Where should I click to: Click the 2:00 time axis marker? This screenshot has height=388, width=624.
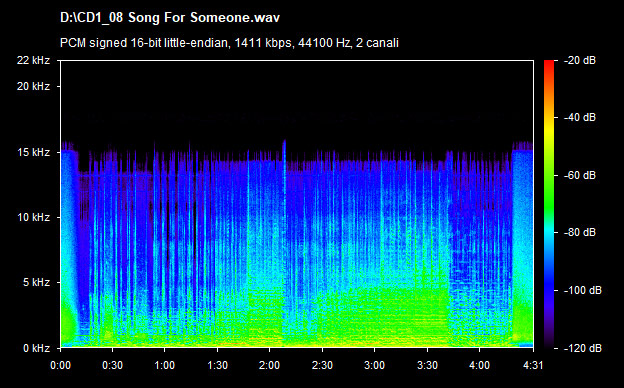tap(269, 365)
